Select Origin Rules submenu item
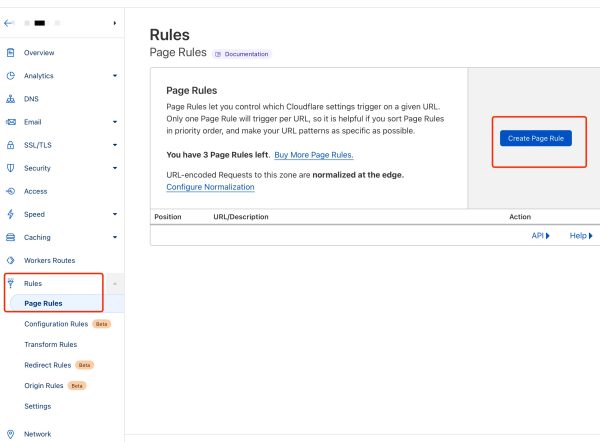 click(44, 385)
